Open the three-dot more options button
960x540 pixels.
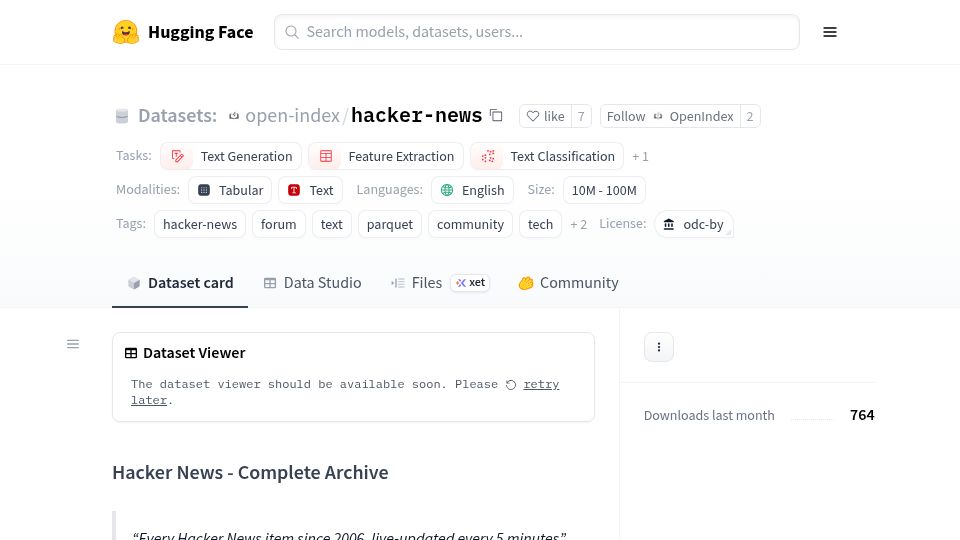point(659,347)
